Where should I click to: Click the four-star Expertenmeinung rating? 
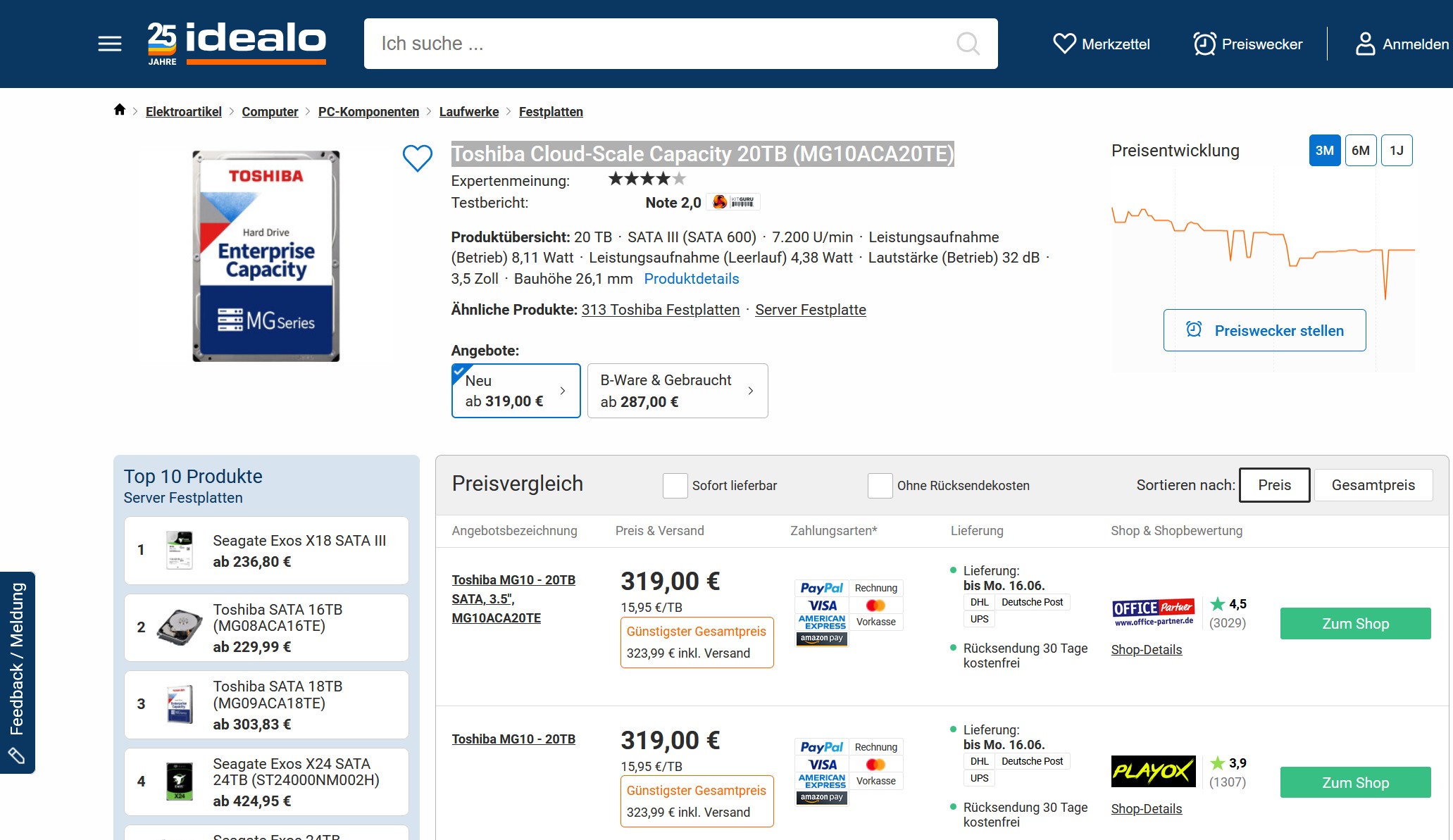647,179
